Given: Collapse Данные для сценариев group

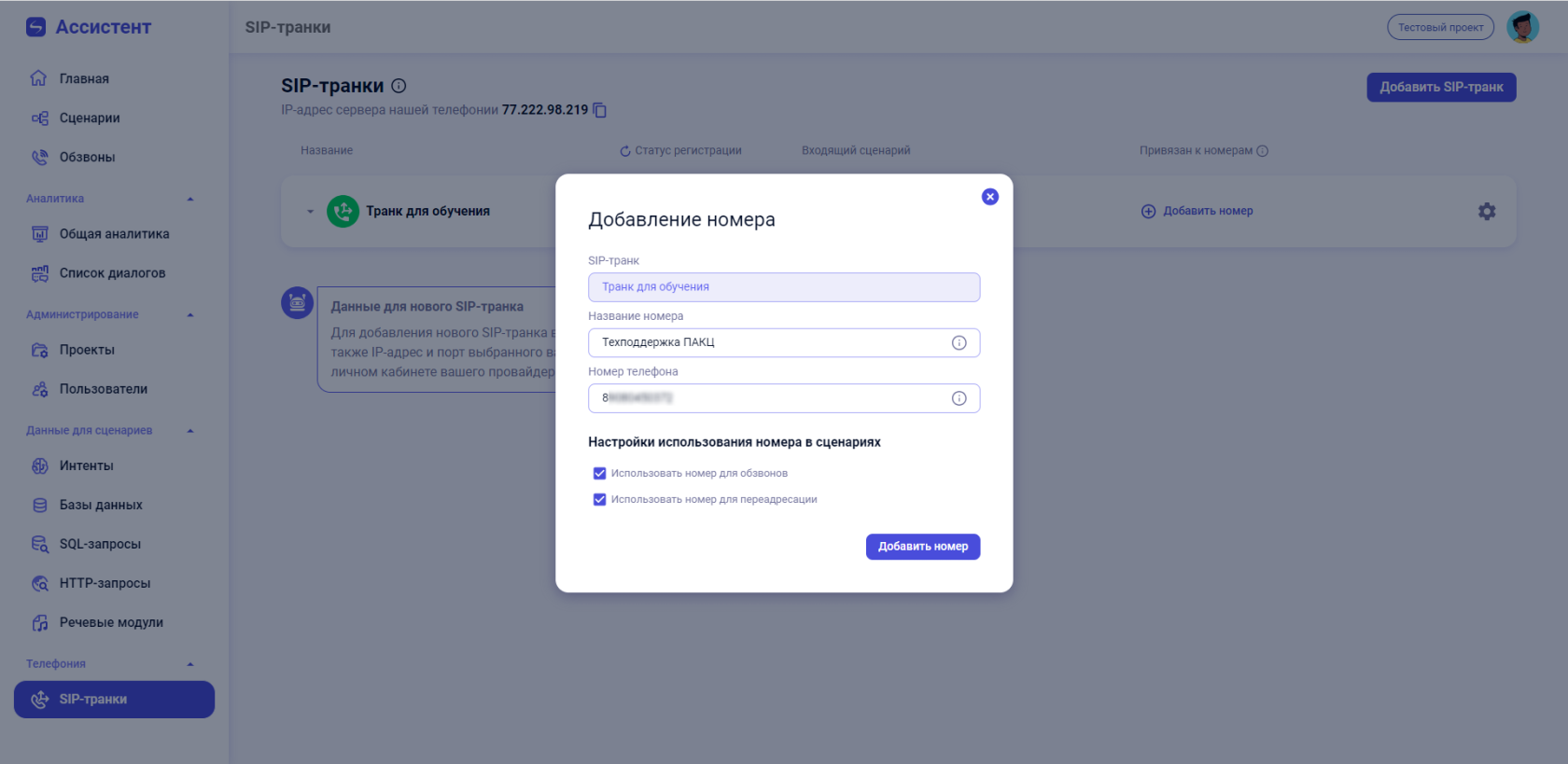Looking at the screenshot, I should (190, 431).
